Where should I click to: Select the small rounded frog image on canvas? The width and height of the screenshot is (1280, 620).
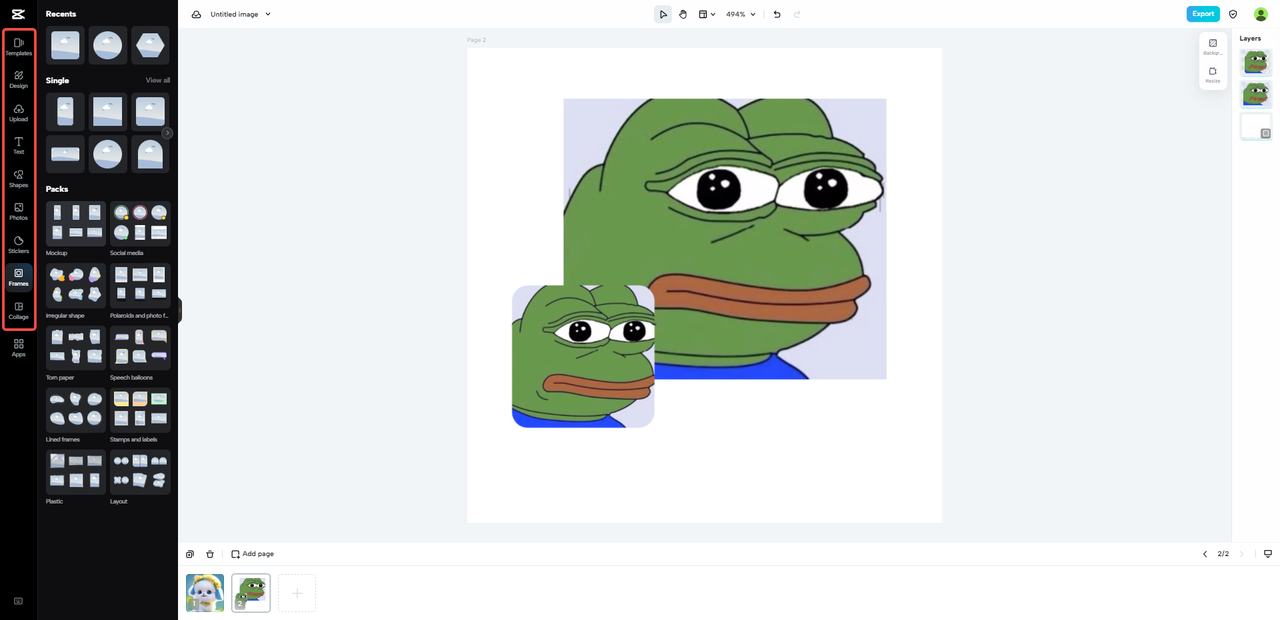[583, 357]
